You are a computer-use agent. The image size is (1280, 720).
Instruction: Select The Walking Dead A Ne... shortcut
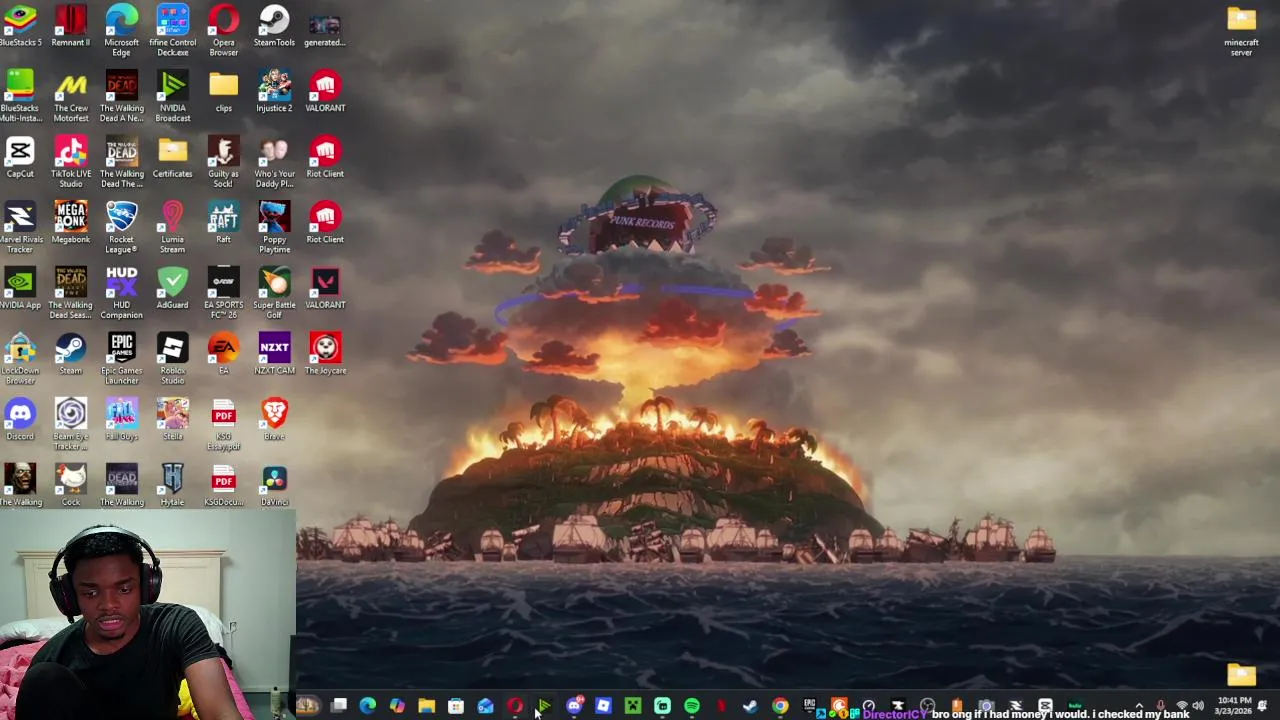coord(122,96)
